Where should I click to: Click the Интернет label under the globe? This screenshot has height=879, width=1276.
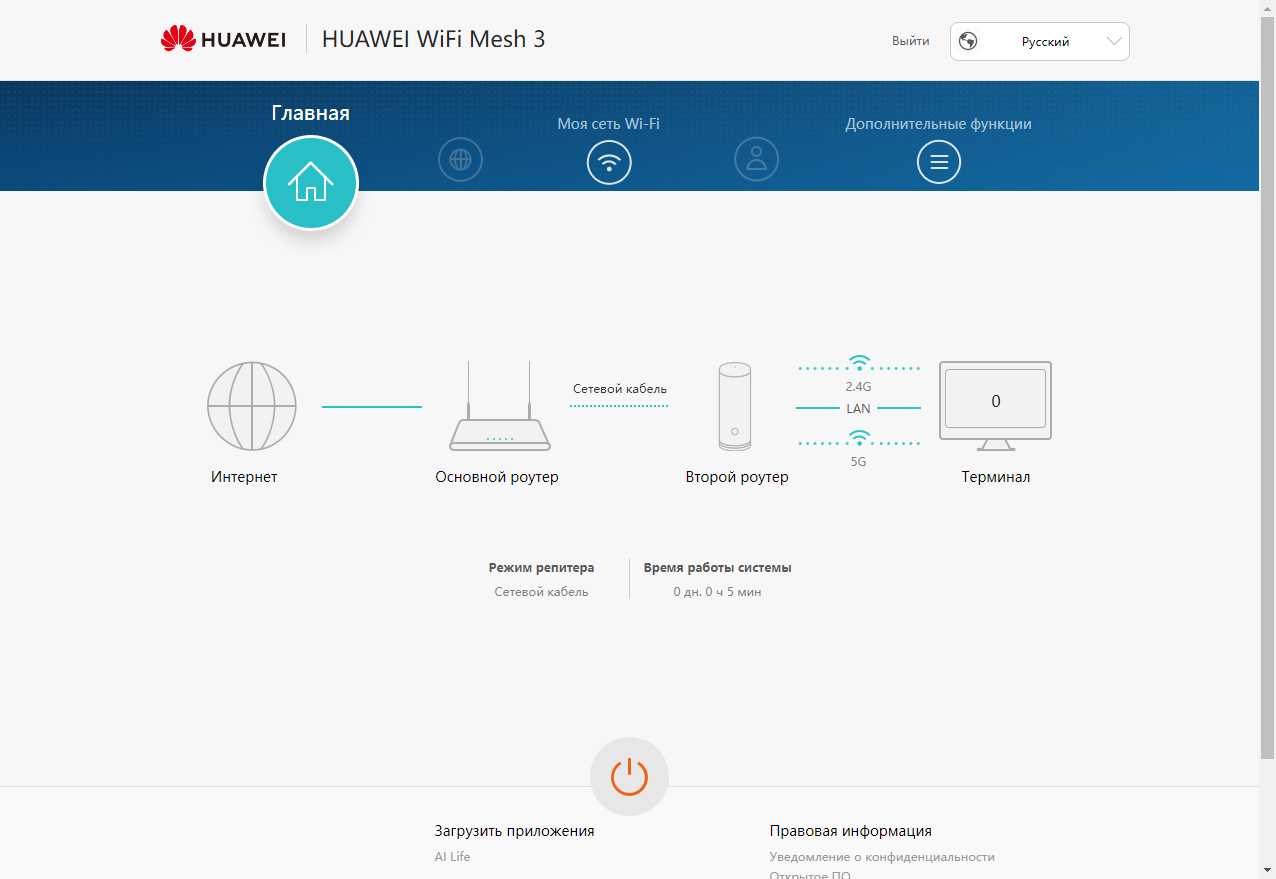[x=244, y=477]
